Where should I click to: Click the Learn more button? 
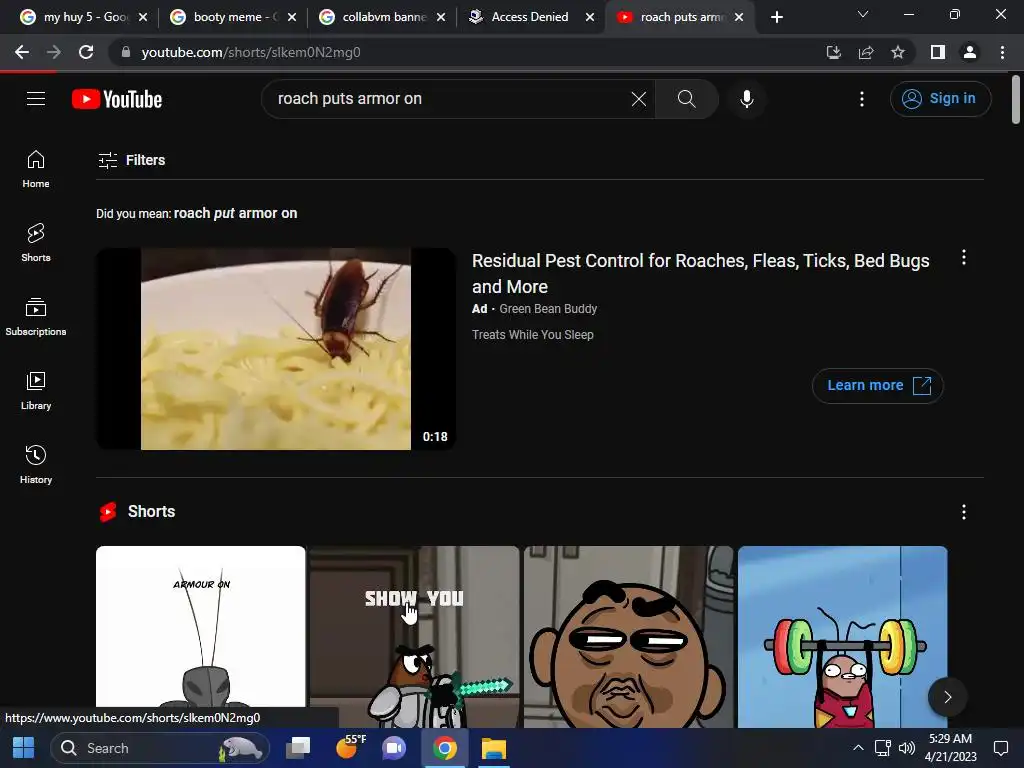[877, 385]
